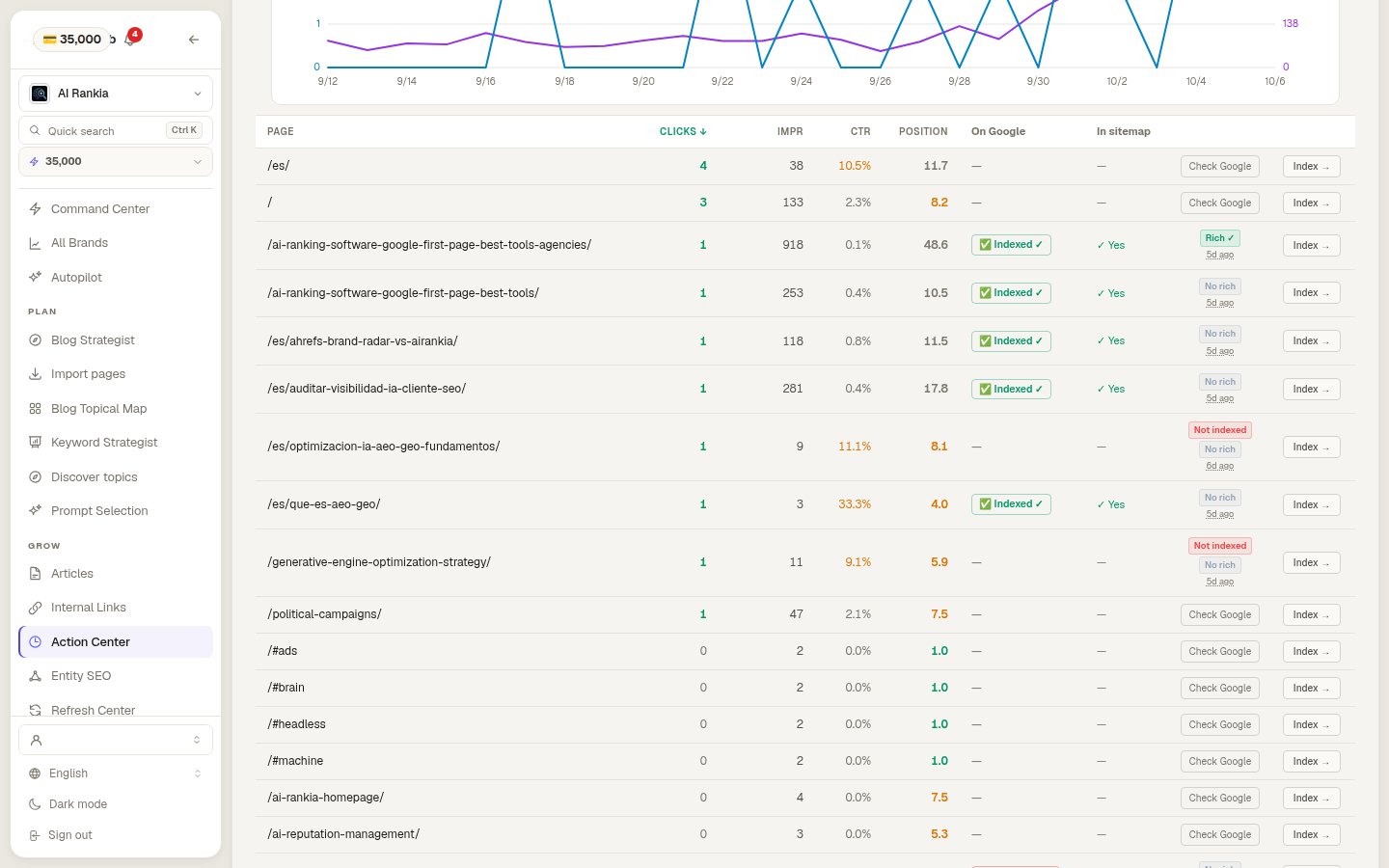Click the Import pages download icon
The image size is (1389, 868).
tap(35, 374)
